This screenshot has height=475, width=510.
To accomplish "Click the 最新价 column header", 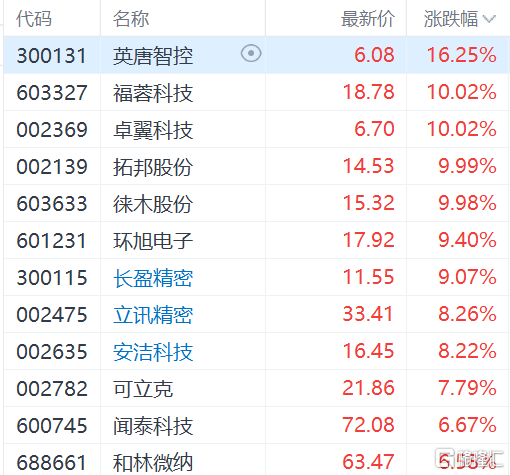I will 368,19.
